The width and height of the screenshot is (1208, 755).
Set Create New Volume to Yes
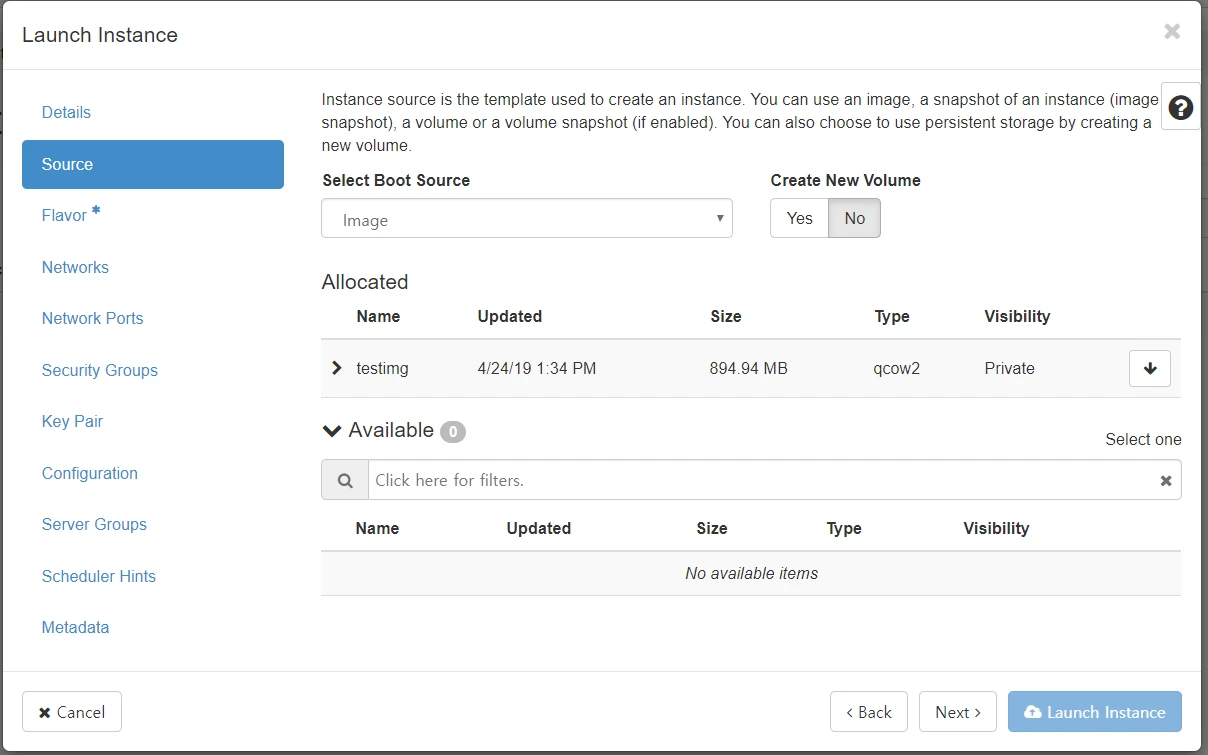click(x=799, y=218)
